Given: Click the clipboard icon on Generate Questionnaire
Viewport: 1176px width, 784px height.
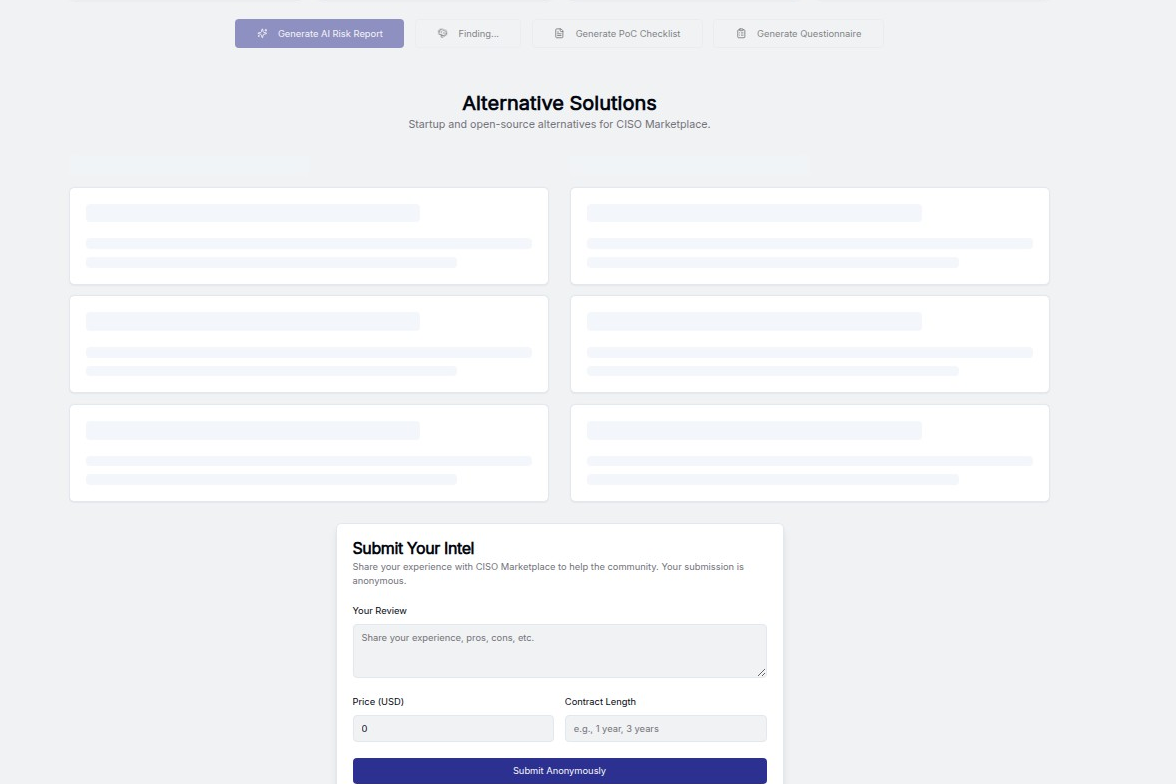Looking at the screenshot, I should click(x=741, y=34).
